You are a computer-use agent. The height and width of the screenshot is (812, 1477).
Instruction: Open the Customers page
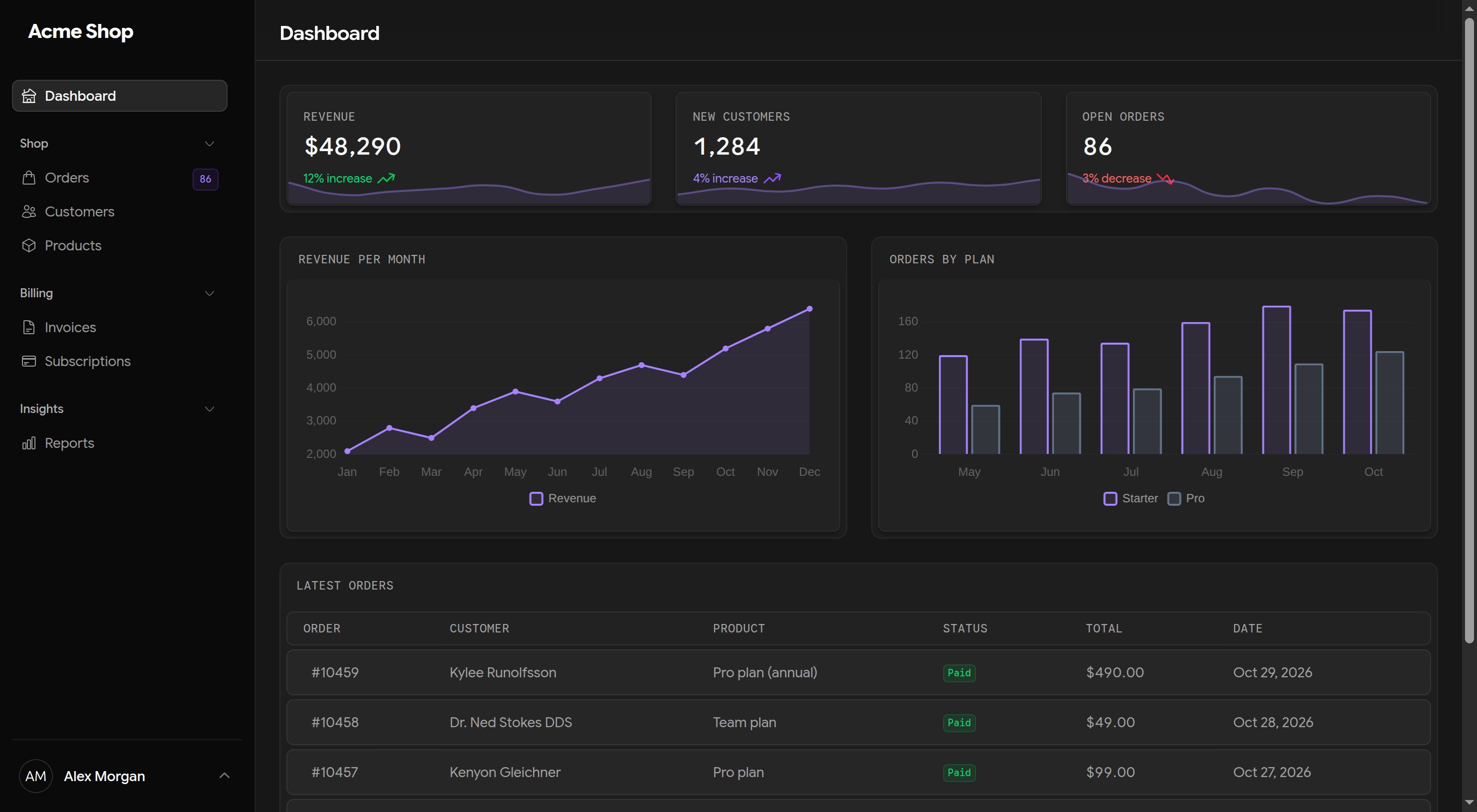pos(119,211)
